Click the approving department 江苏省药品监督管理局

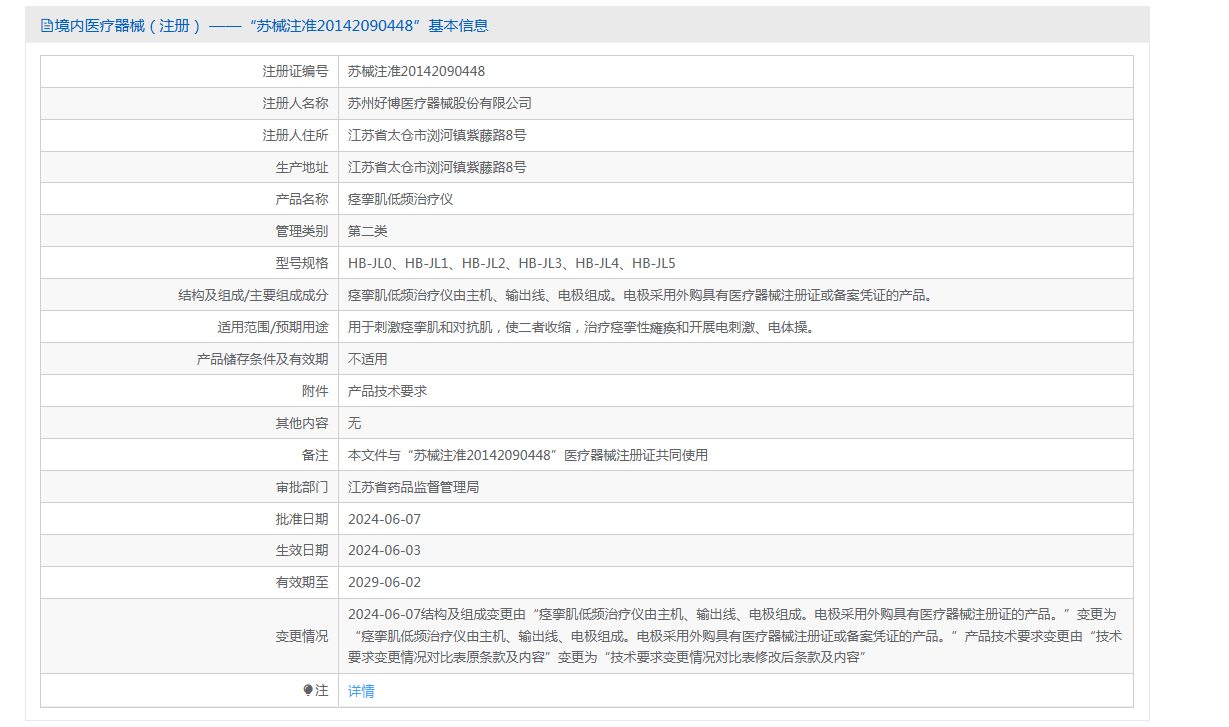tap(414, 487)
